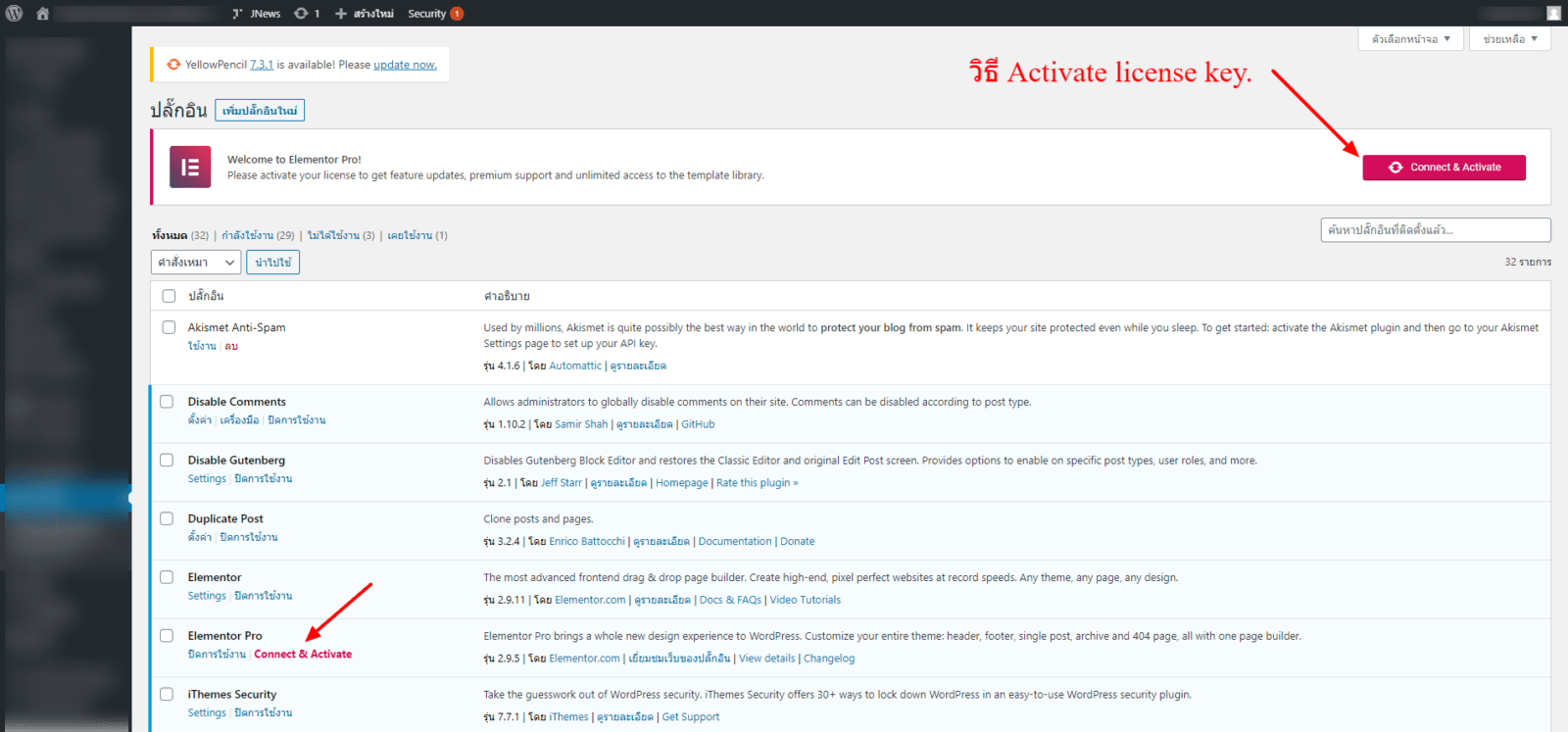Image resolution: width=1568 pixels, height=732 pixels.
Task: Click the Elementor Pro logo in notice
Action: coord(190,167)
